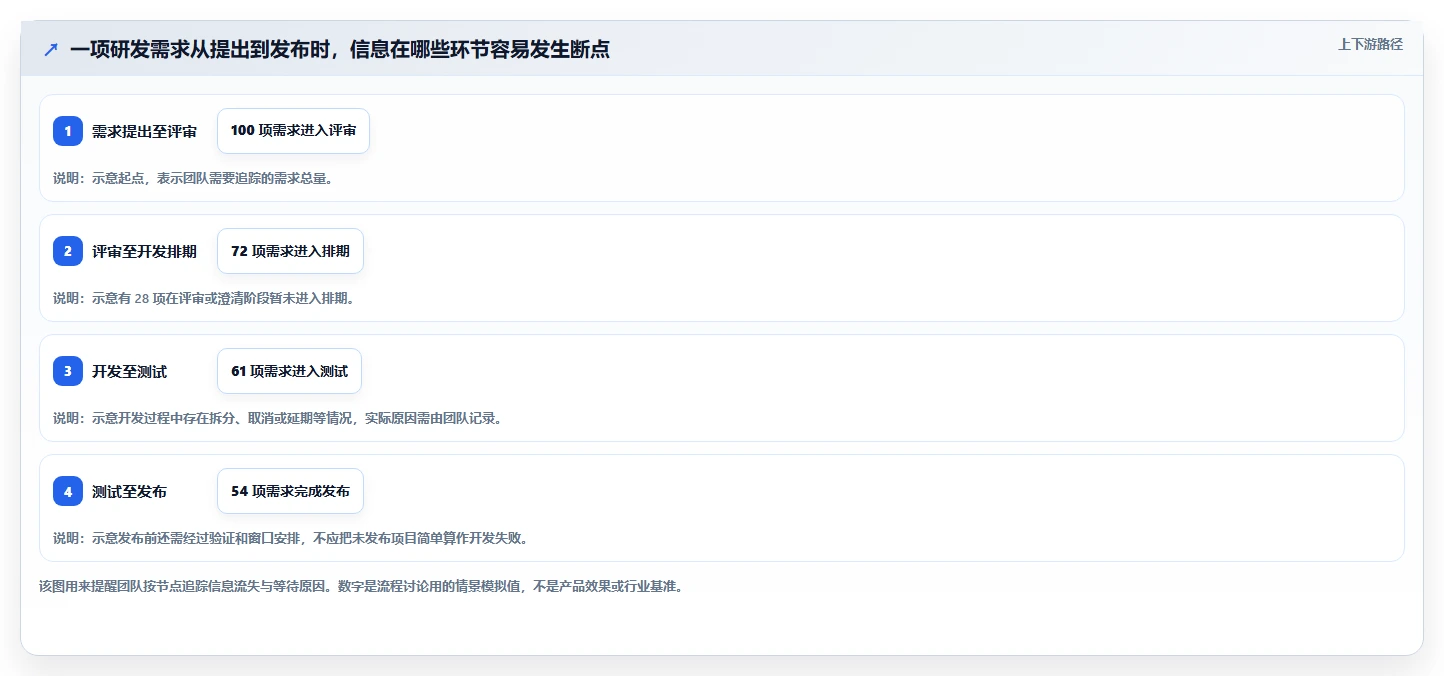1444x676 pixels.
Task: Click the arrow icon beside the title
Action: click(51, 49)
